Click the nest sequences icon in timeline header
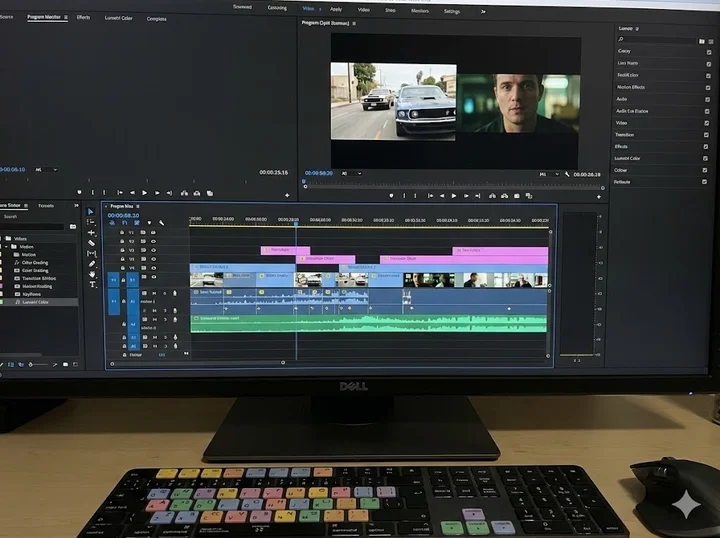 pyautogui.click(x=112, y=223)
